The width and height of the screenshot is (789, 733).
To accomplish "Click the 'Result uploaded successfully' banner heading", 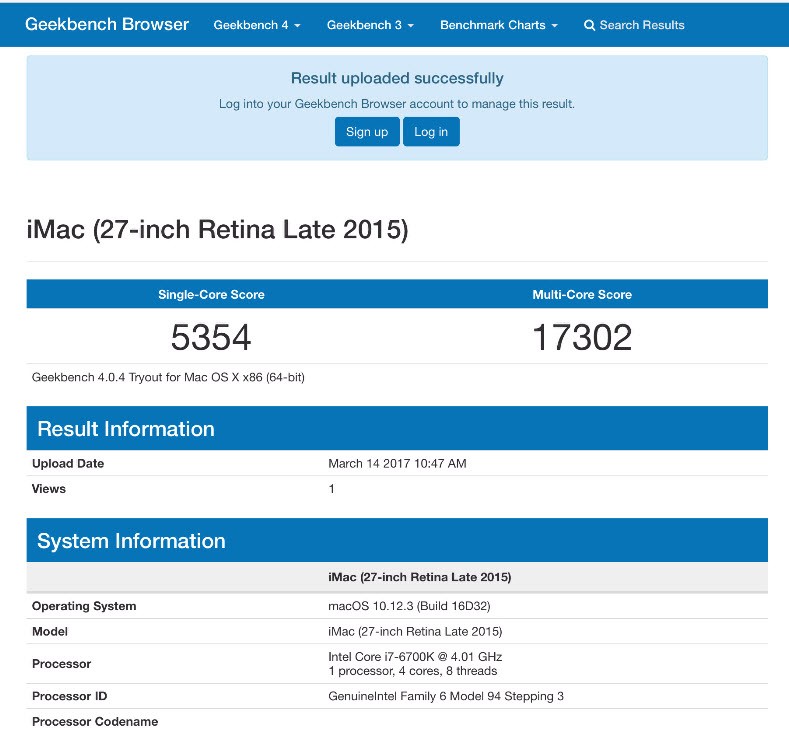I will [x=397, y=78].
